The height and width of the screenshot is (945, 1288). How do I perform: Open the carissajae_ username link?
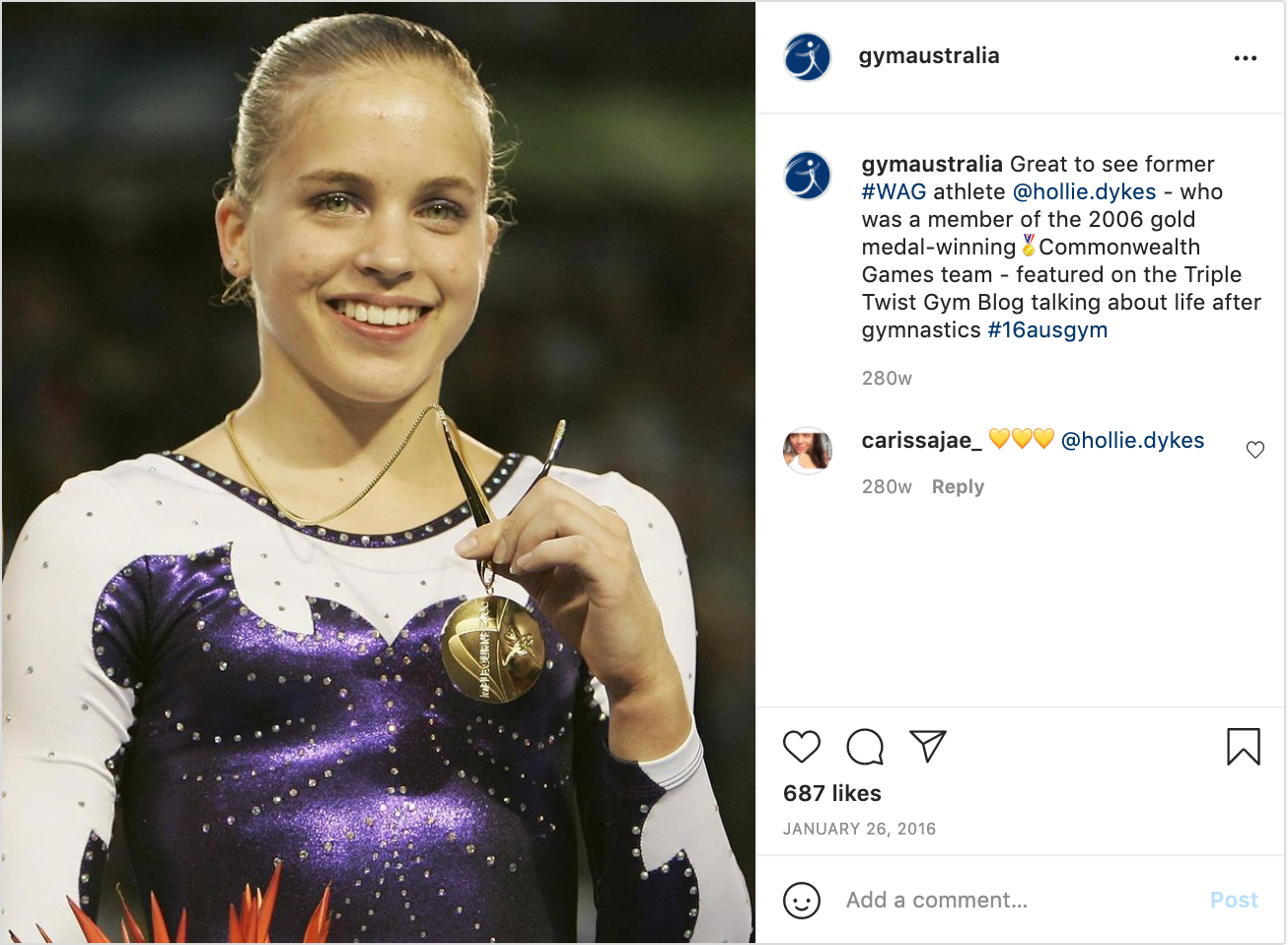(922, 440)
